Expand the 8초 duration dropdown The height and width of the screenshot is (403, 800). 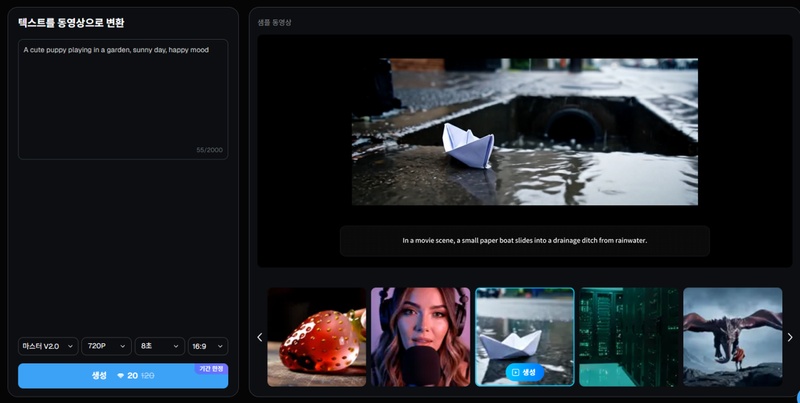coord(159,346)
